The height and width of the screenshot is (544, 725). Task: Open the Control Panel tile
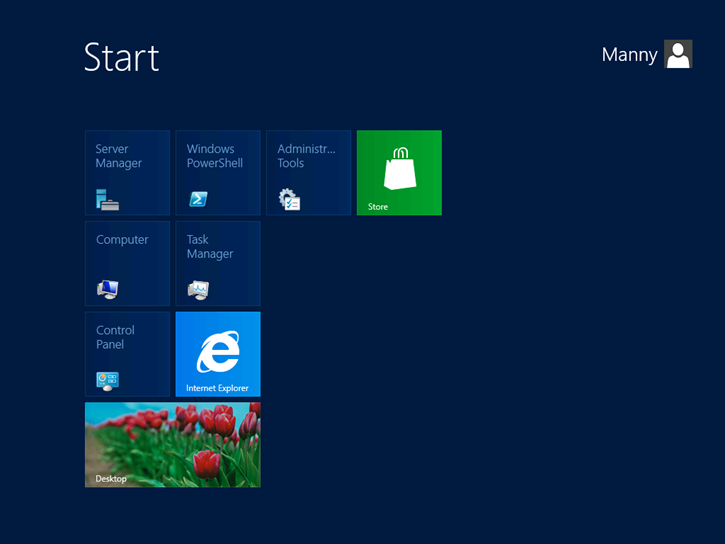coord(127,354)
